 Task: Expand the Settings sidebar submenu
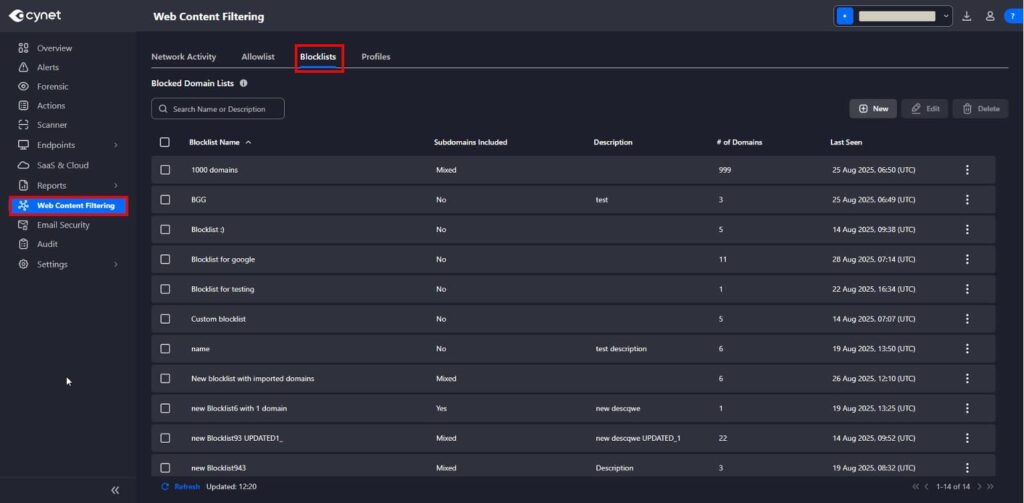coord(116,264)
